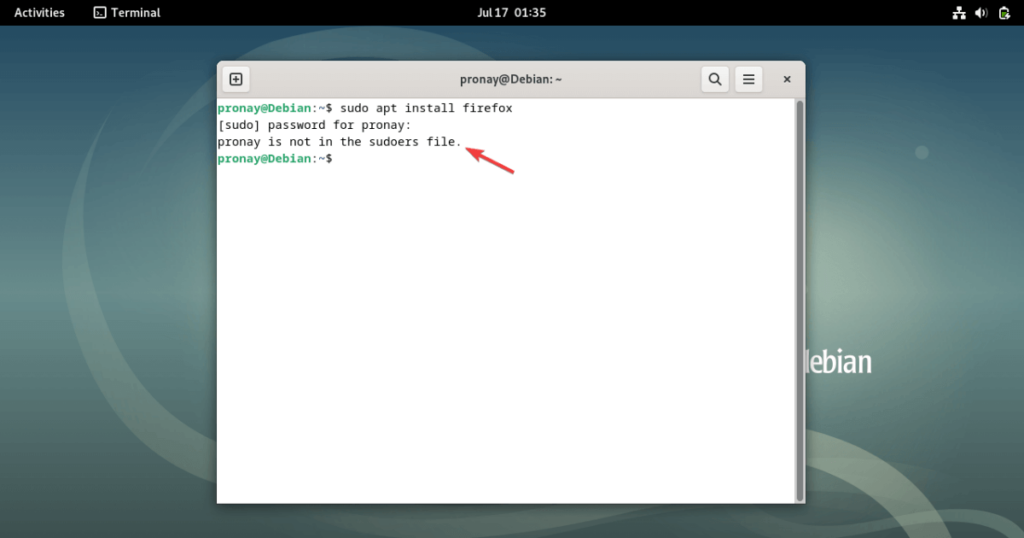Click the network status icon
This screenshot has width=1024, height=538.
(959, 13)
